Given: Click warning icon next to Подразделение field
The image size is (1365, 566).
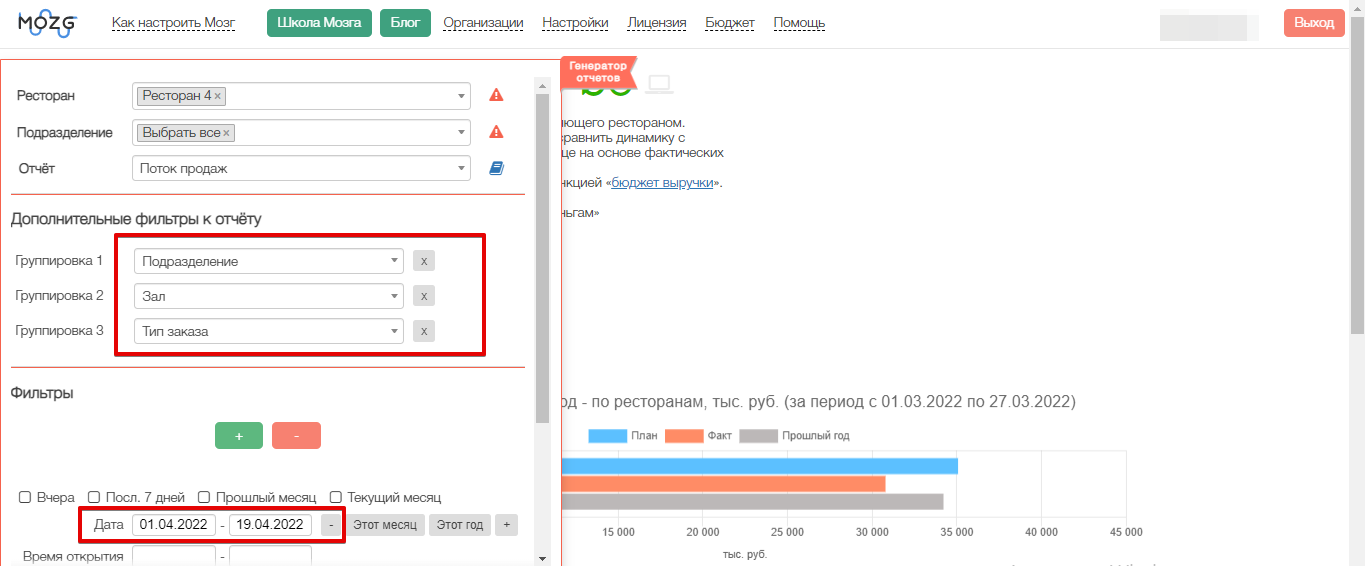Looking at the screenshot, I should 496,132.
